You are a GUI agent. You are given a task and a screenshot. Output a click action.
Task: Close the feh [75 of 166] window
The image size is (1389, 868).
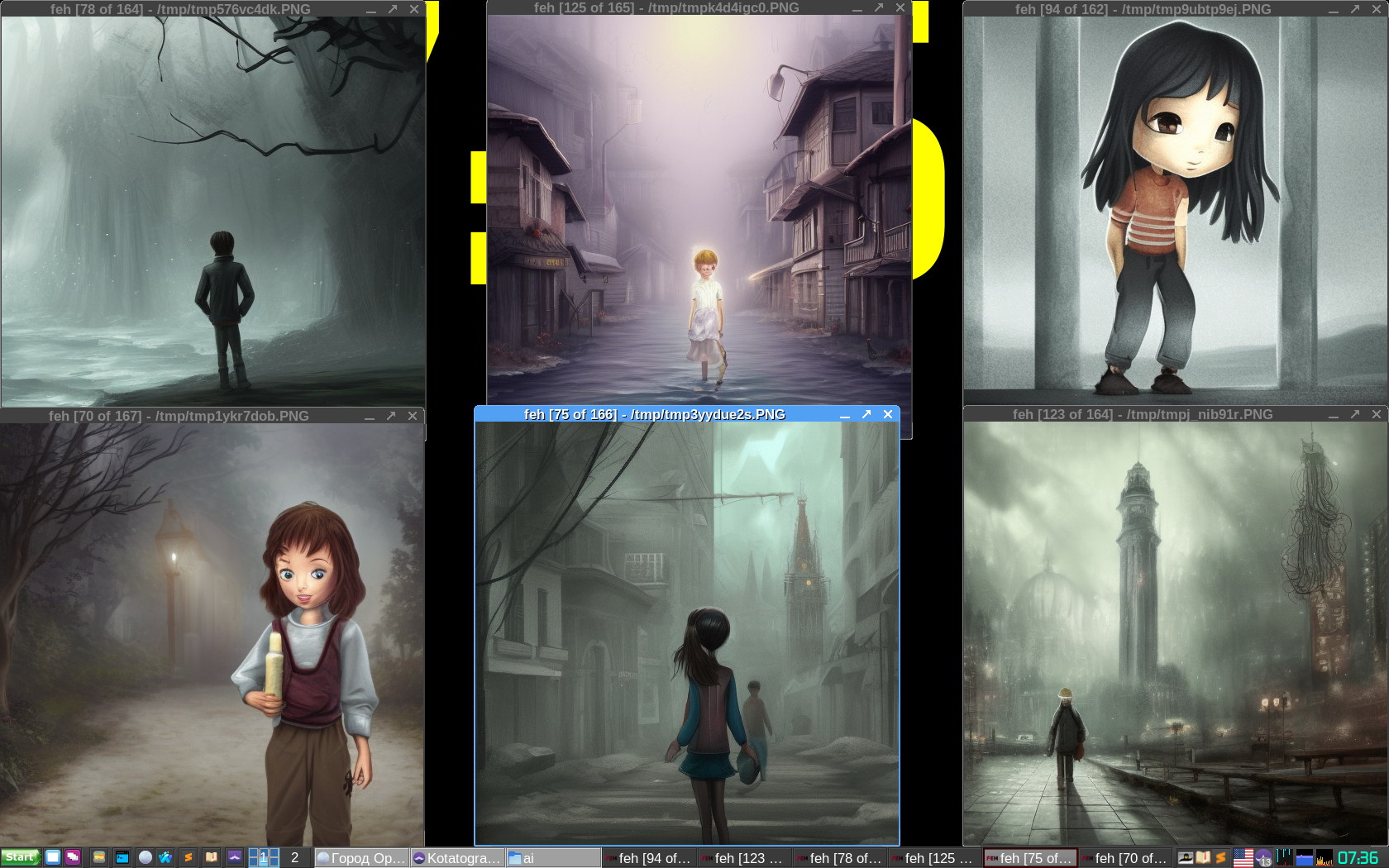pyautogui.click(x=888, y=414)
